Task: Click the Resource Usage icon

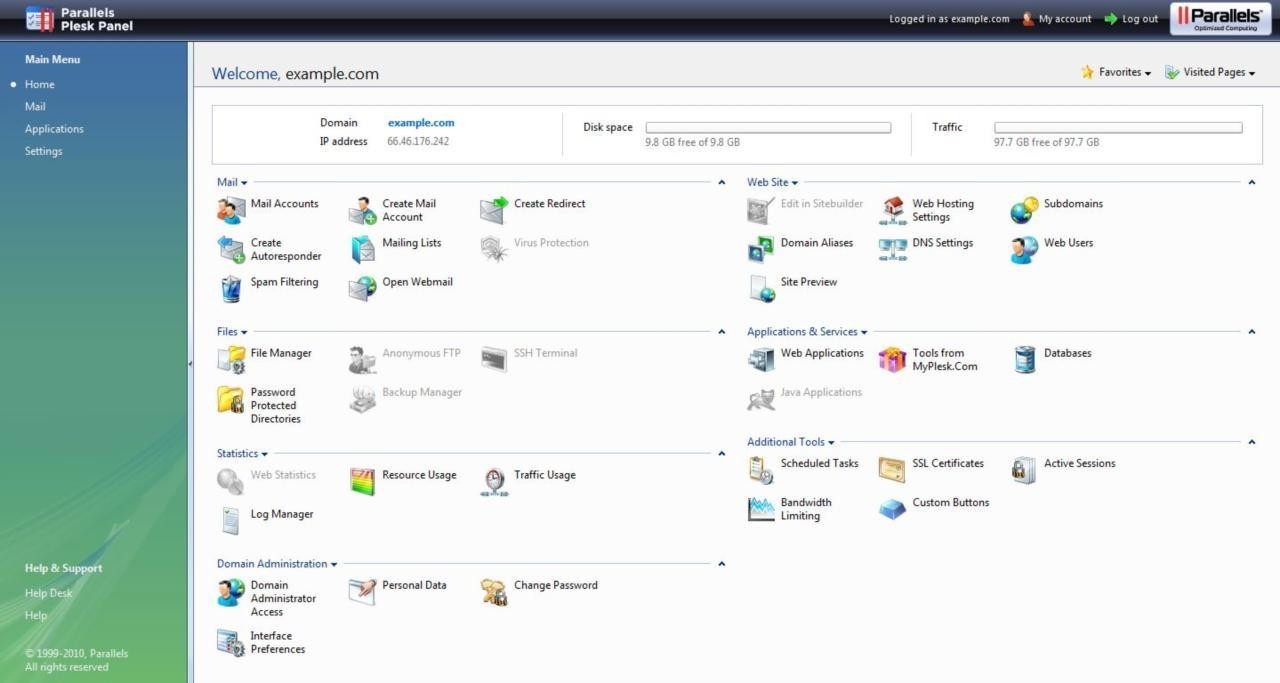Action: coord(362,482)
